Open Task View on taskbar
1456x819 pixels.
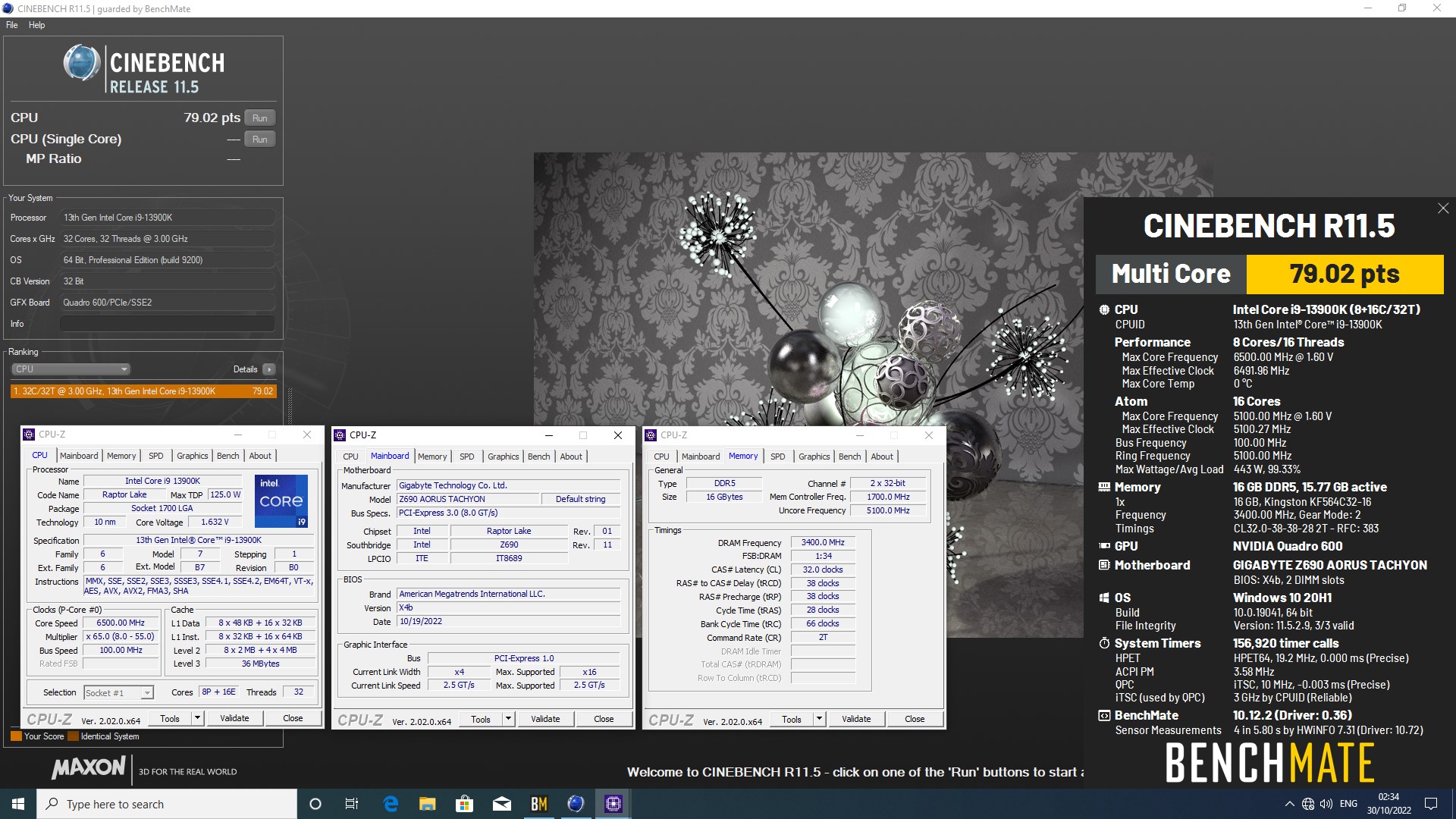(x=352, y=804)
